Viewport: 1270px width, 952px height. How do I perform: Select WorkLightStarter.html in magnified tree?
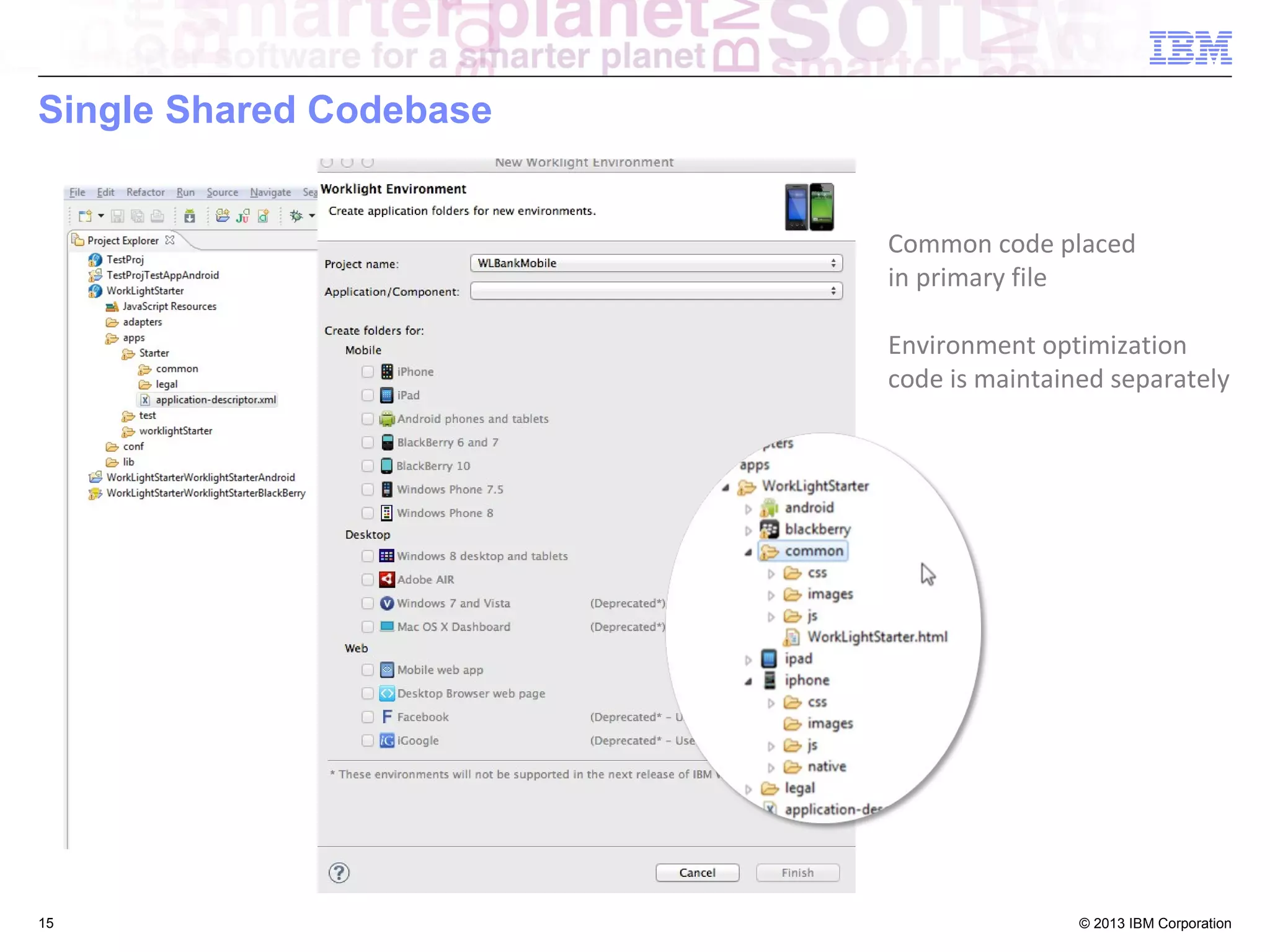click(x=877, y=637)
